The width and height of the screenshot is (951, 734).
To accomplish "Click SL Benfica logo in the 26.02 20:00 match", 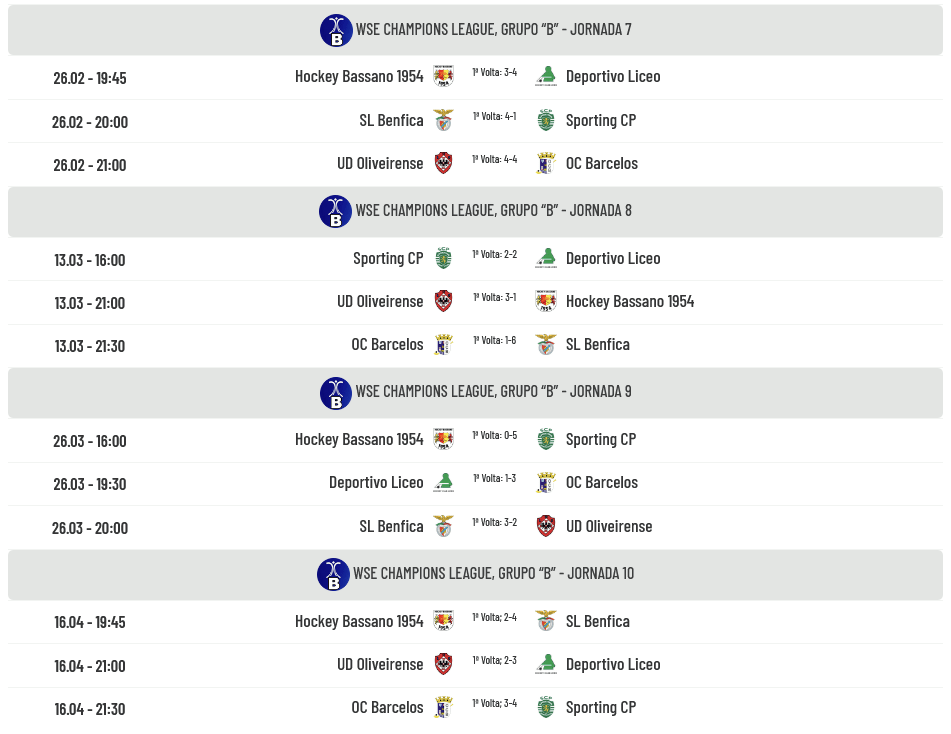I will click(443, 121).
